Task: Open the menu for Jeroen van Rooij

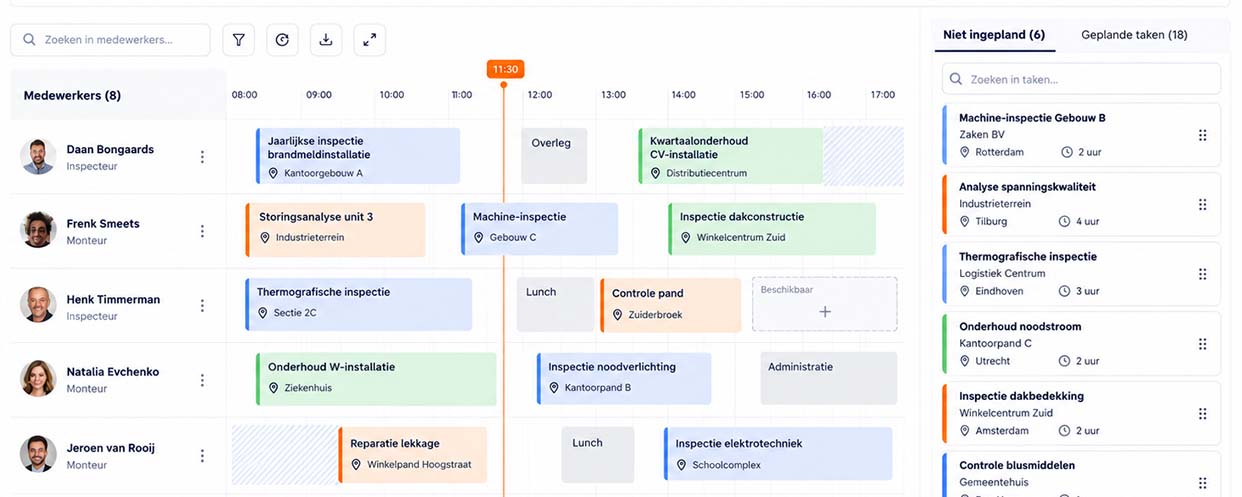Action: 202,455
